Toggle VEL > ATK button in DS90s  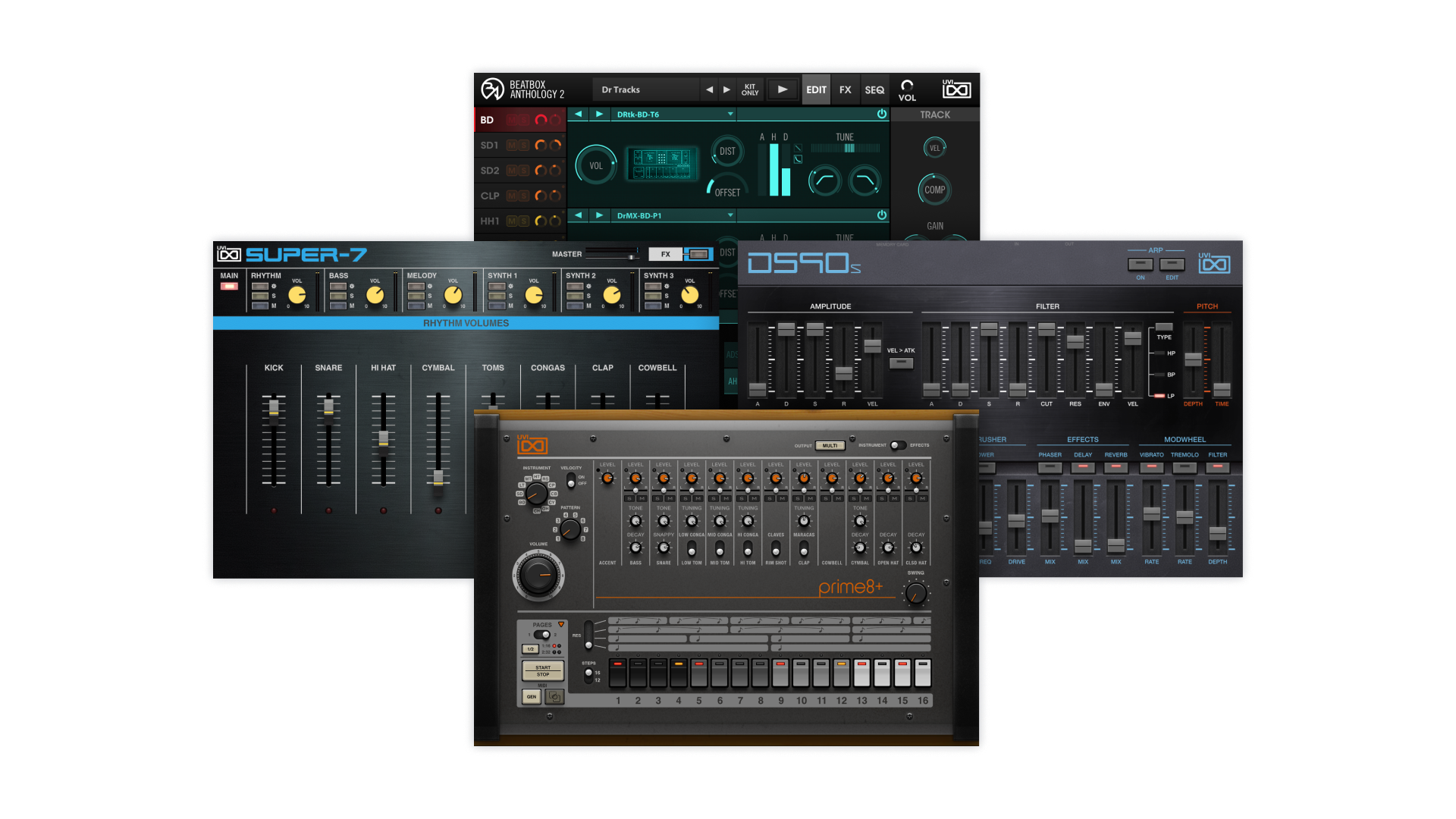901,362
